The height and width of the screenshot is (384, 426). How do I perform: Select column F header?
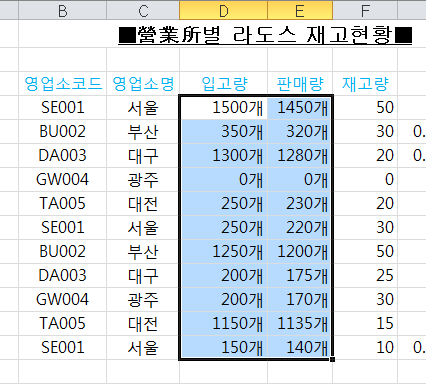pyautogui.click(x=365, y=10)
